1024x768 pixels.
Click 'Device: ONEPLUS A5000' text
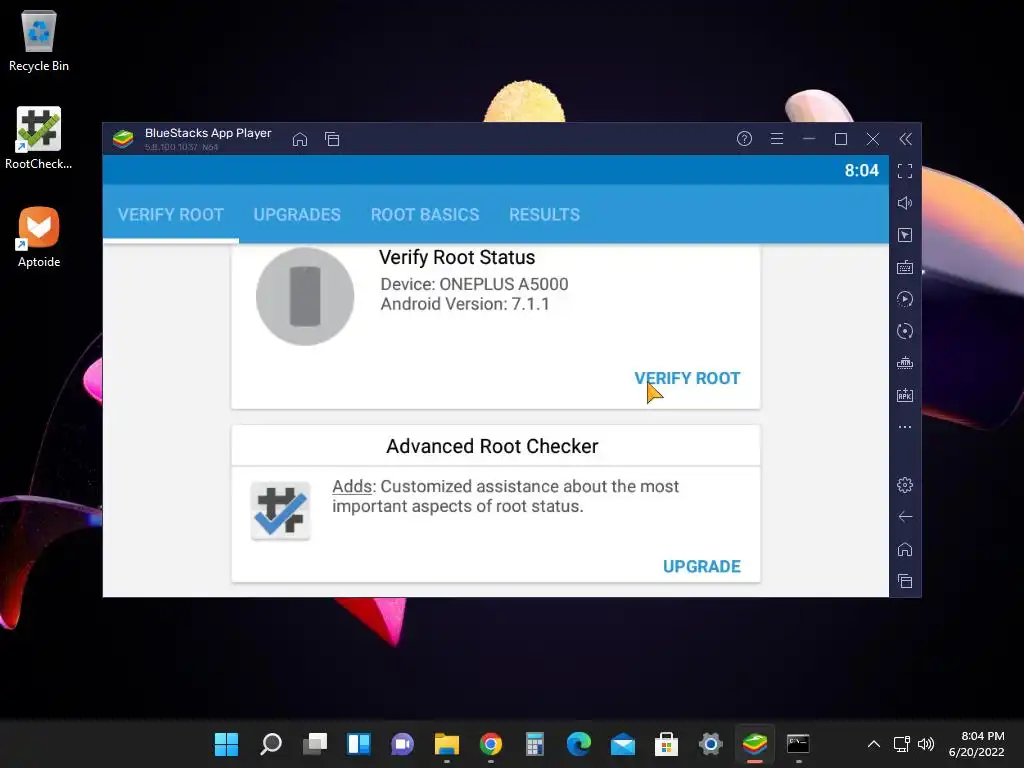pyautogui.click(x=475, y=284)
